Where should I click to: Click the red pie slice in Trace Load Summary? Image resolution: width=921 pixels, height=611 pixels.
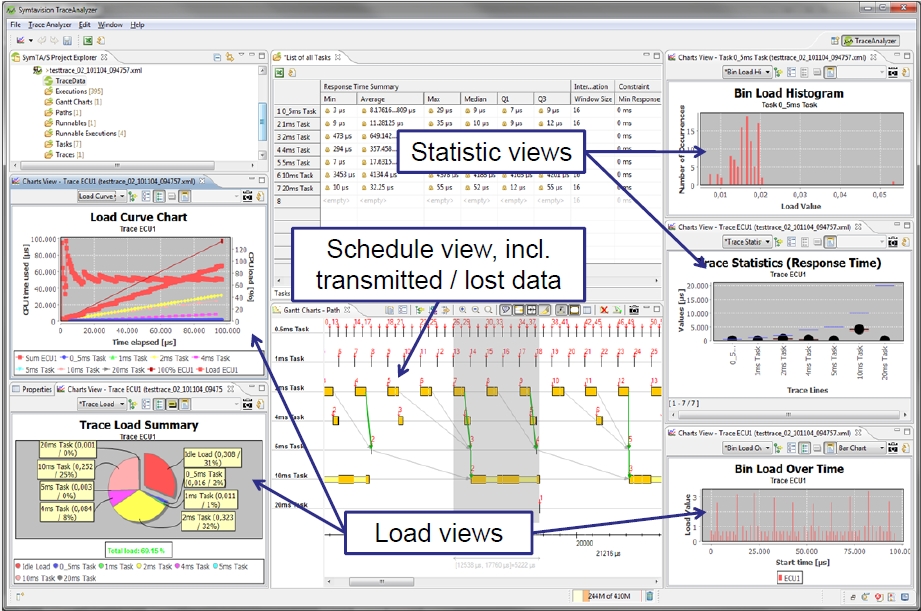tap(159, 474)
